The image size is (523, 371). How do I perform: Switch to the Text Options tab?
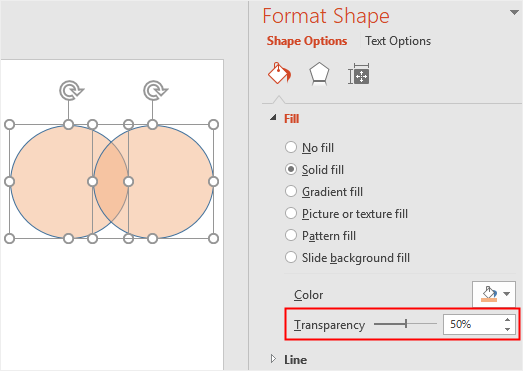tap(398, 41)
